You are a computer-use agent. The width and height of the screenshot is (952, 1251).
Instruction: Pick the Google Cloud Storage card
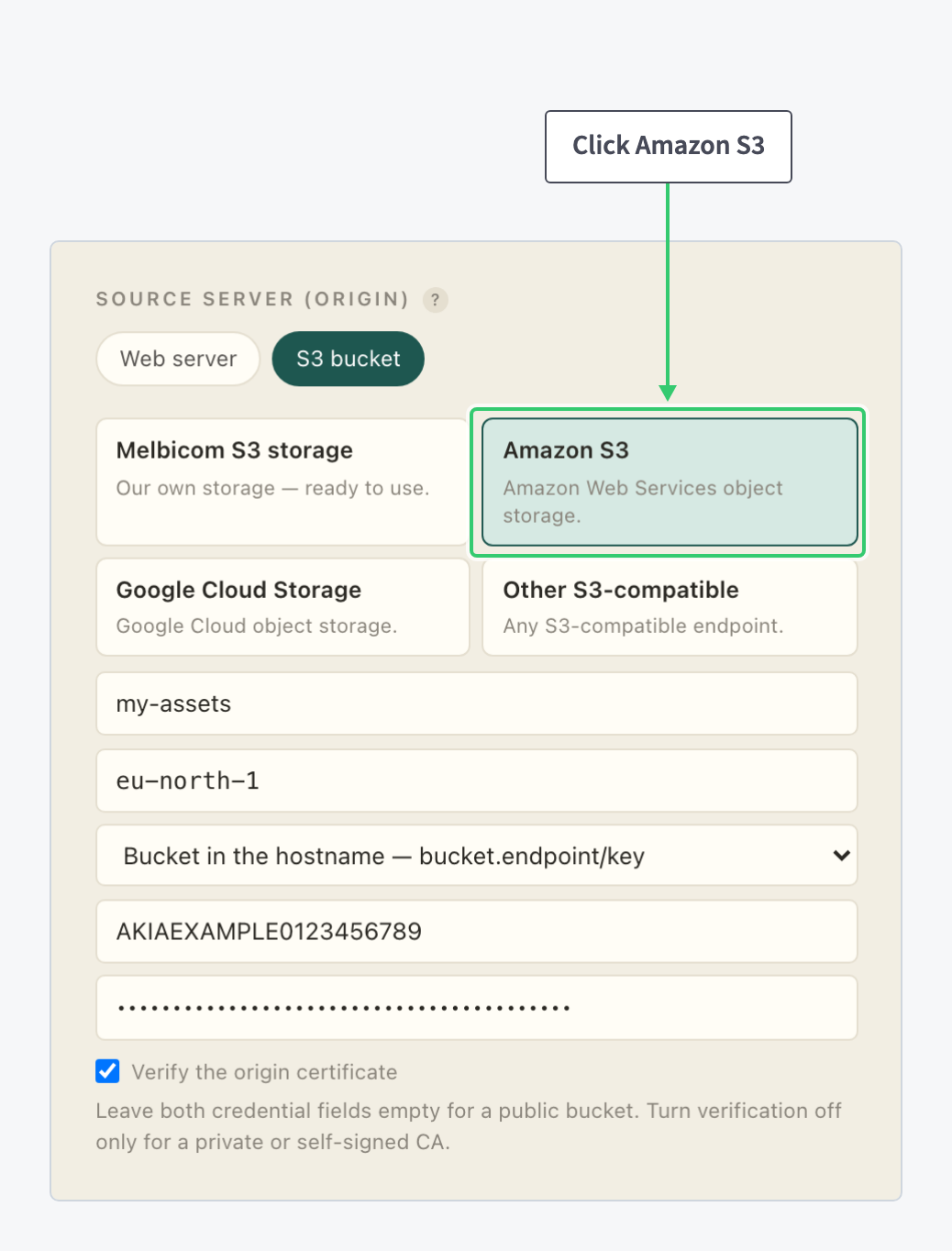(x=282, y=607)
